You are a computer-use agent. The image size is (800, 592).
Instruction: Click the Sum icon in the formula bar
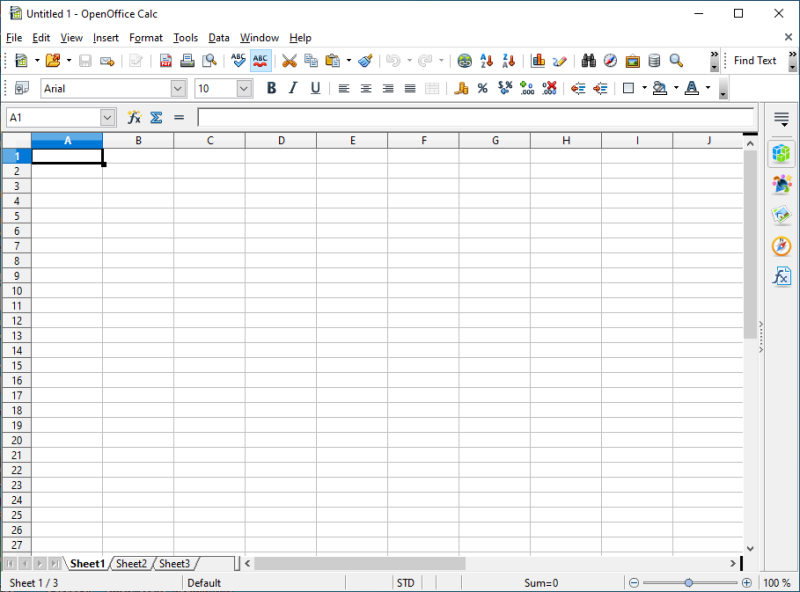point(156,118)
